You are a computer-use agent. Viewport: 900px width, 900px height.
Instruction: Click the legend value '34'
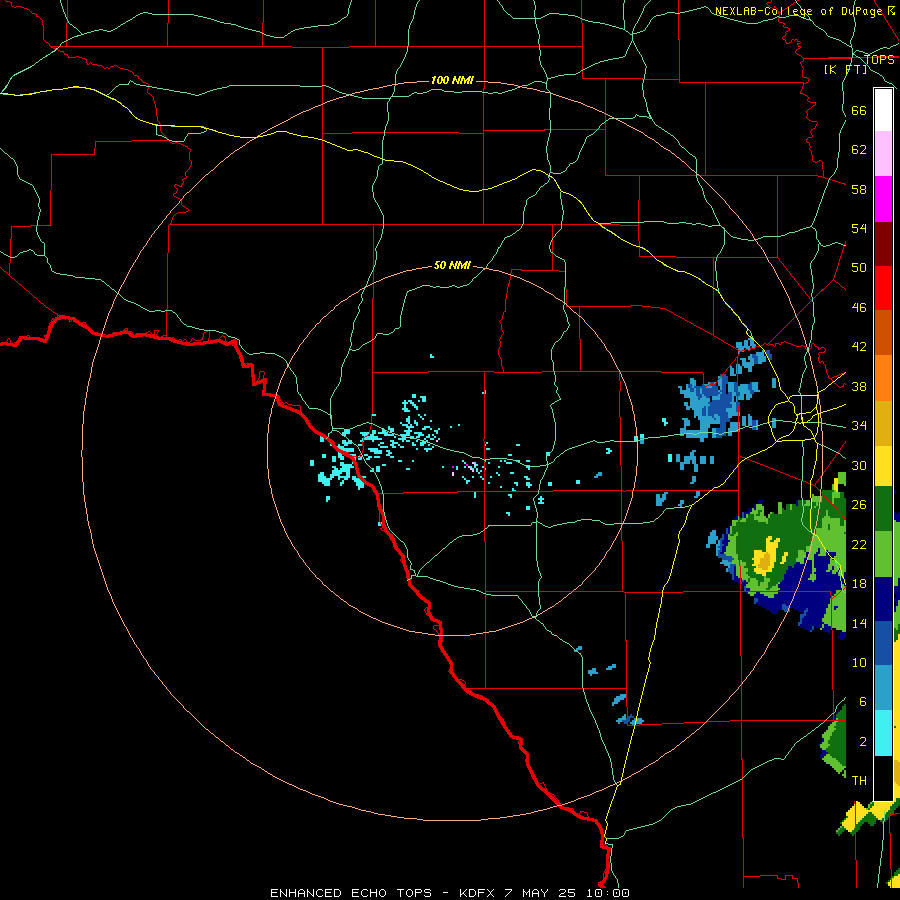[x=859, y=425]
